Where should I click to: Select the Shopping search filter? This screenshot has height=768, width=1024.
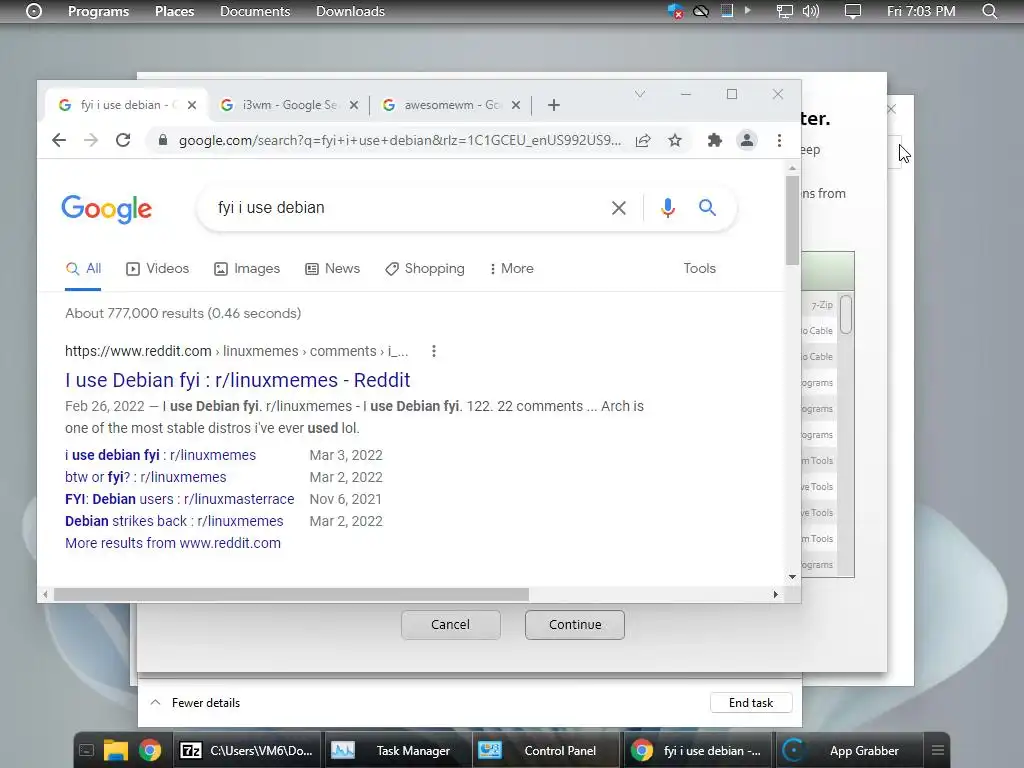[x=424, y=268]
